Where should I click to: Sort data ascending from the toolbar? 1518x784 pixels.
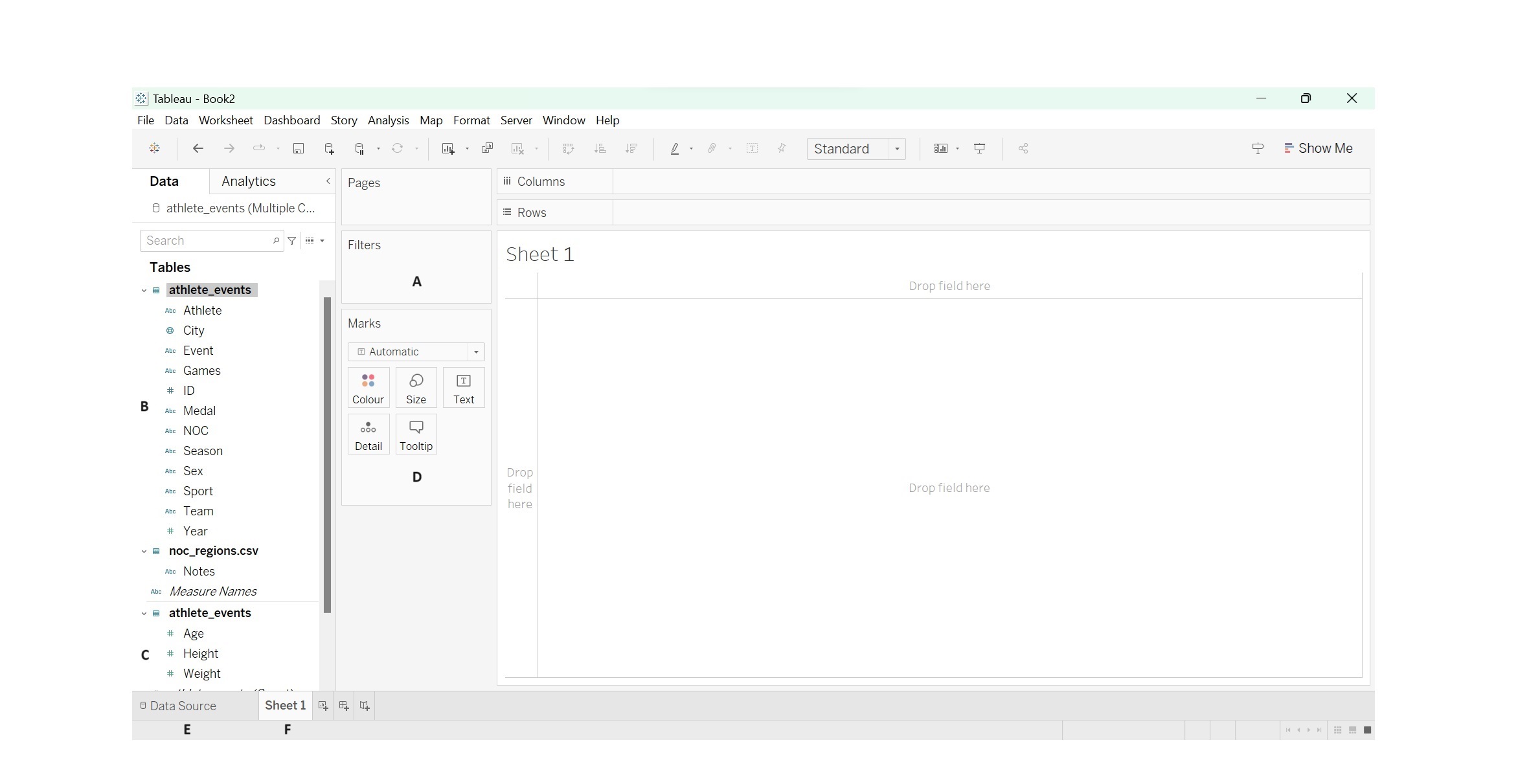pos(600,148)
